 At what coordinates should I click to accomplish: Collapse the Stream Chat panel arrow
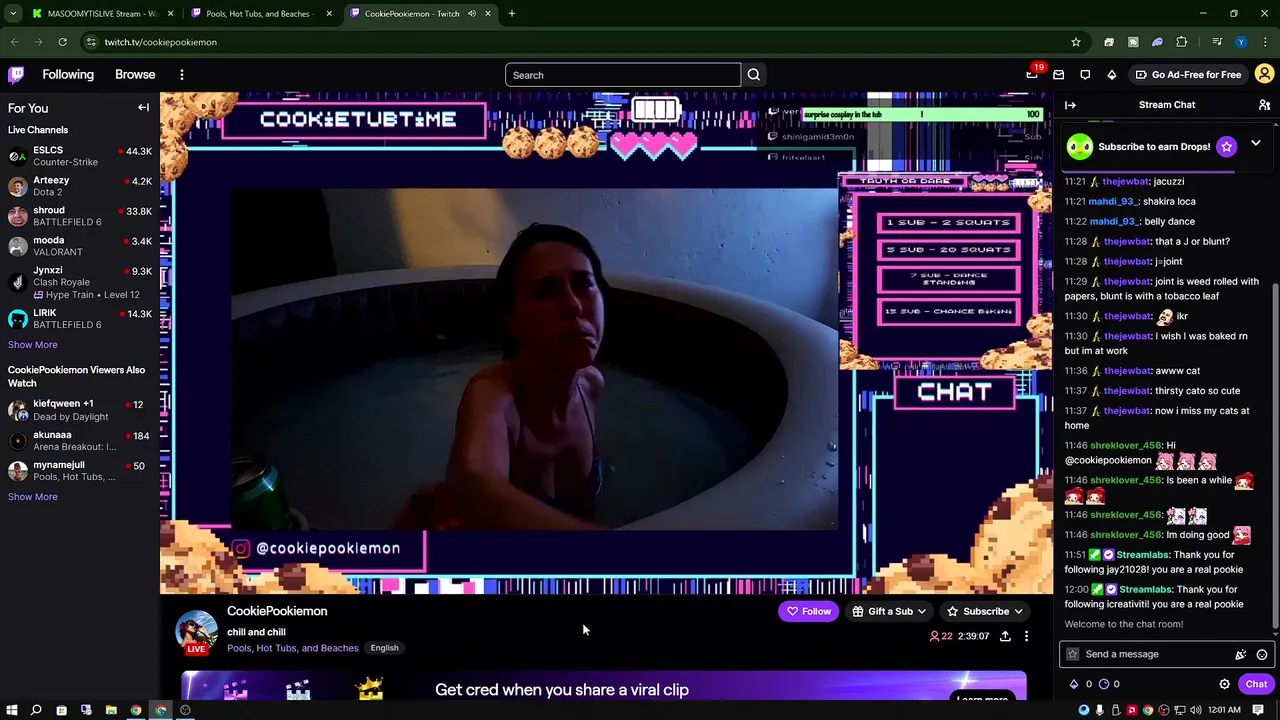pyautogui.click(x=1070, y=105)
